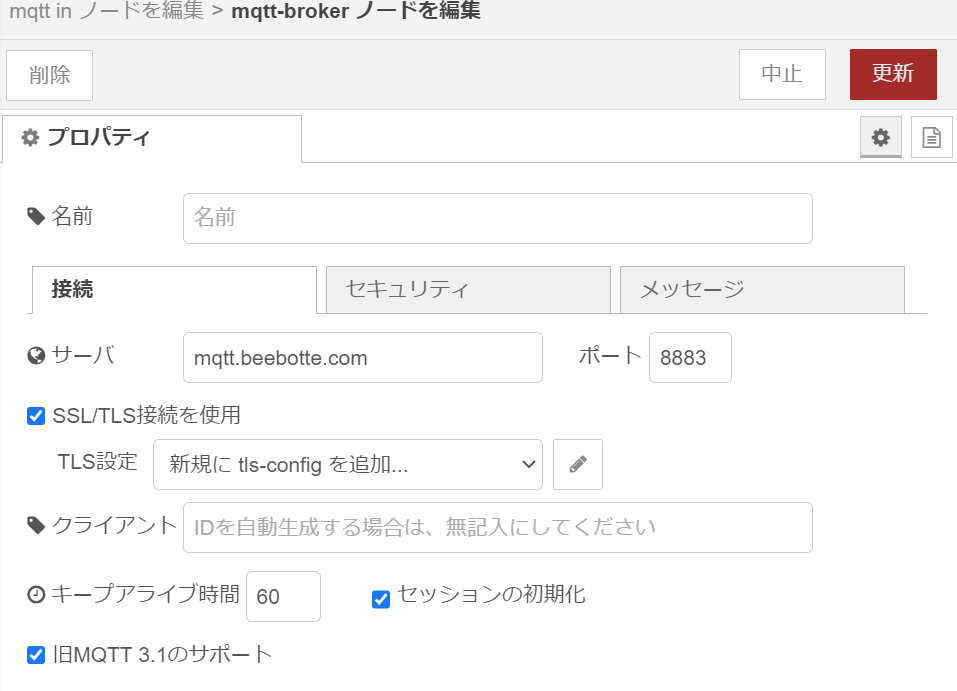Open the メッセージ tab

click(x=762, y=289)
